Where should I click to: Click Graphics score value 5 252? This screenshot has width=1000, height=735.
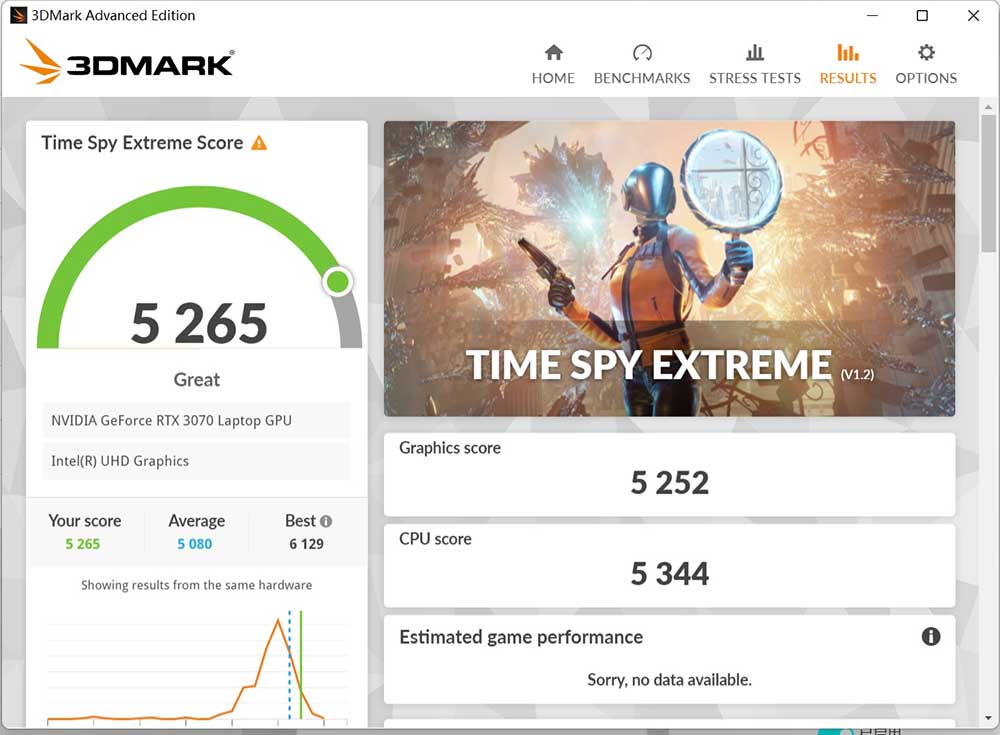click(670, 482)
